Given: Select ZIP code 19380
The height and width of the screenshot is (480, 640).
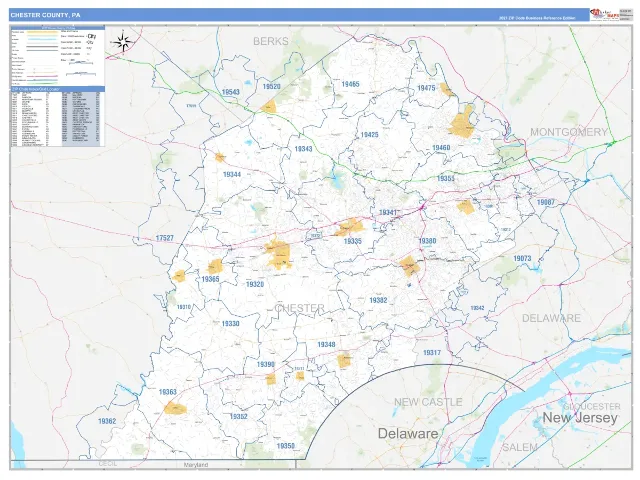Looking at the screenshot, I should [427, 241].
